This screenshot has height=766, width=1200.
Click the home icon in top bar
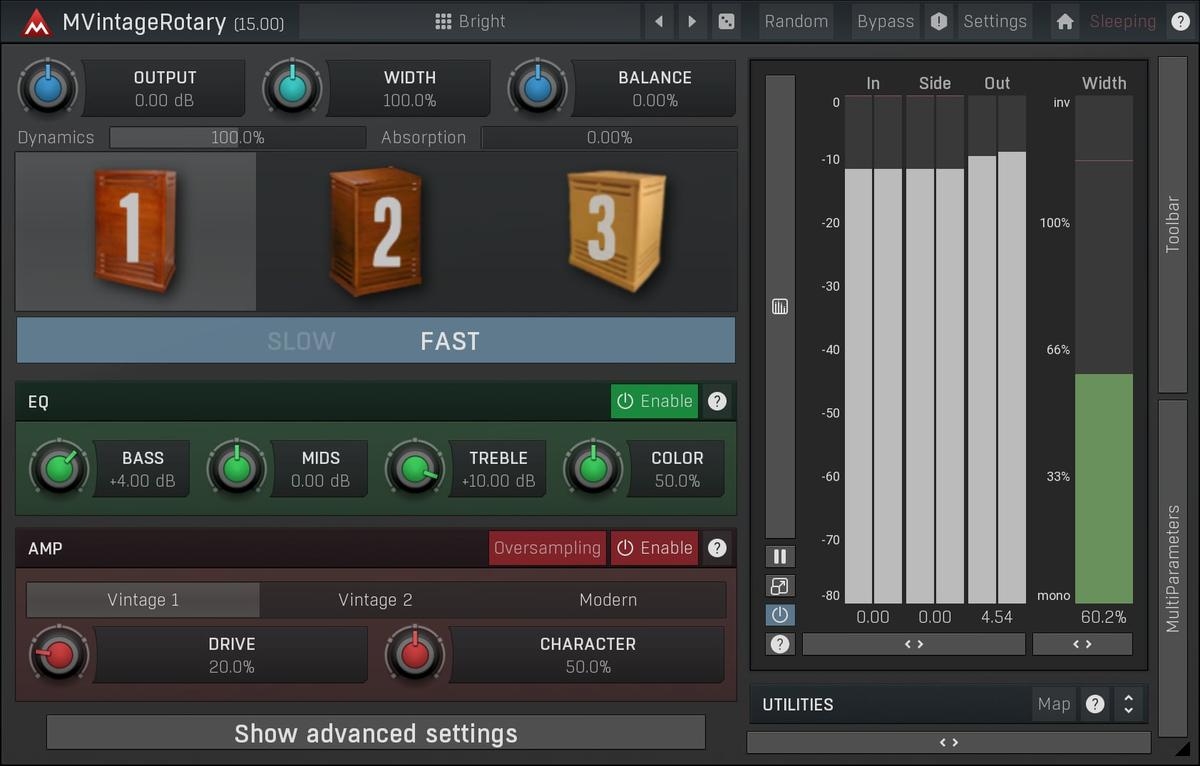click(x=1065, y=21)
